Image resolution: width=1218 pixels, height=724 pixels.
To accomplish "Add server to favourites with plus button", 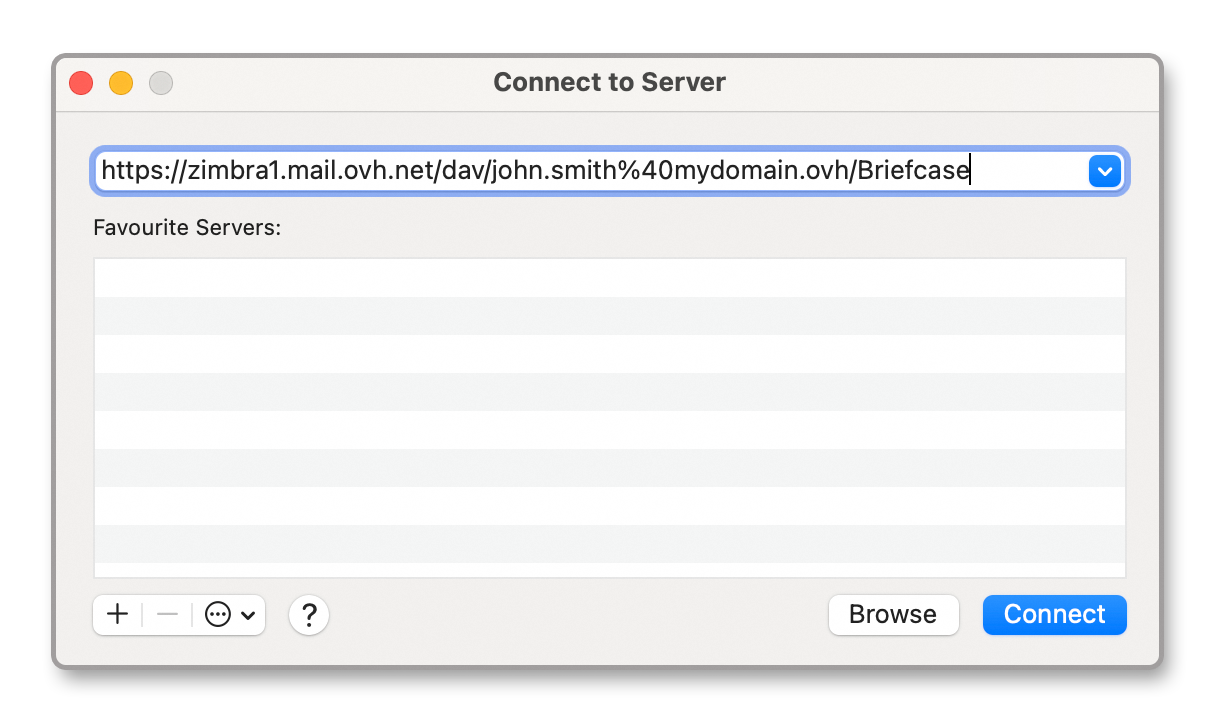I will pos(118,614).
